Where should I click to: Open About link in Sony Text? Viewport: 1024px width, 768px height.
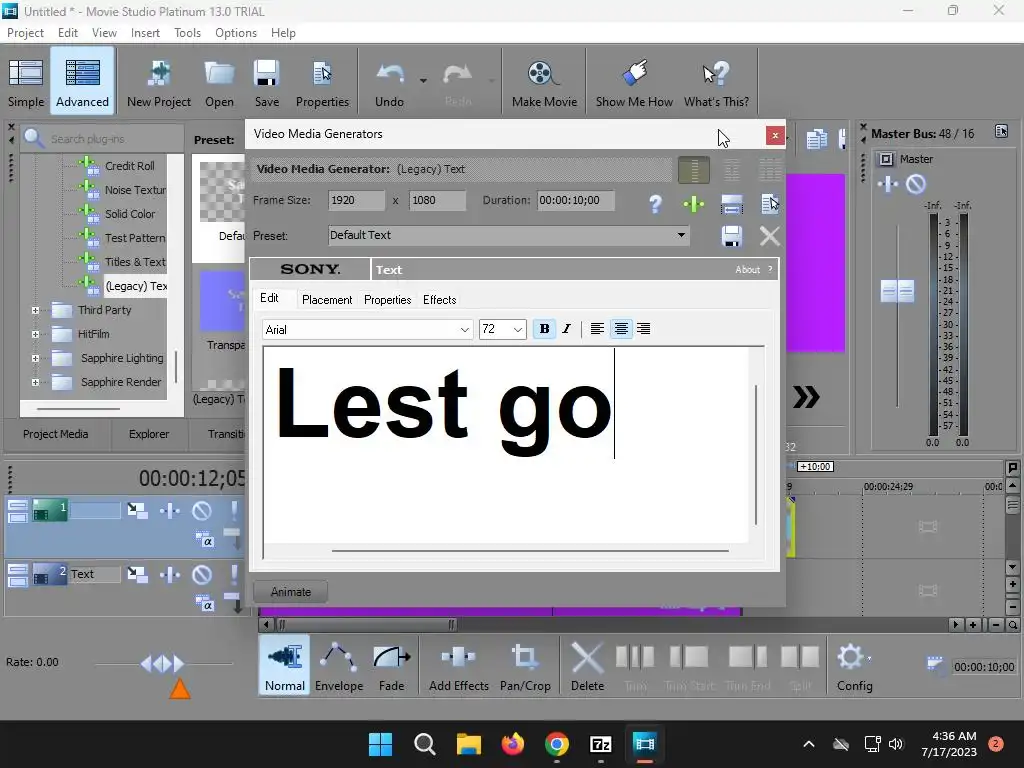point(747,270)
